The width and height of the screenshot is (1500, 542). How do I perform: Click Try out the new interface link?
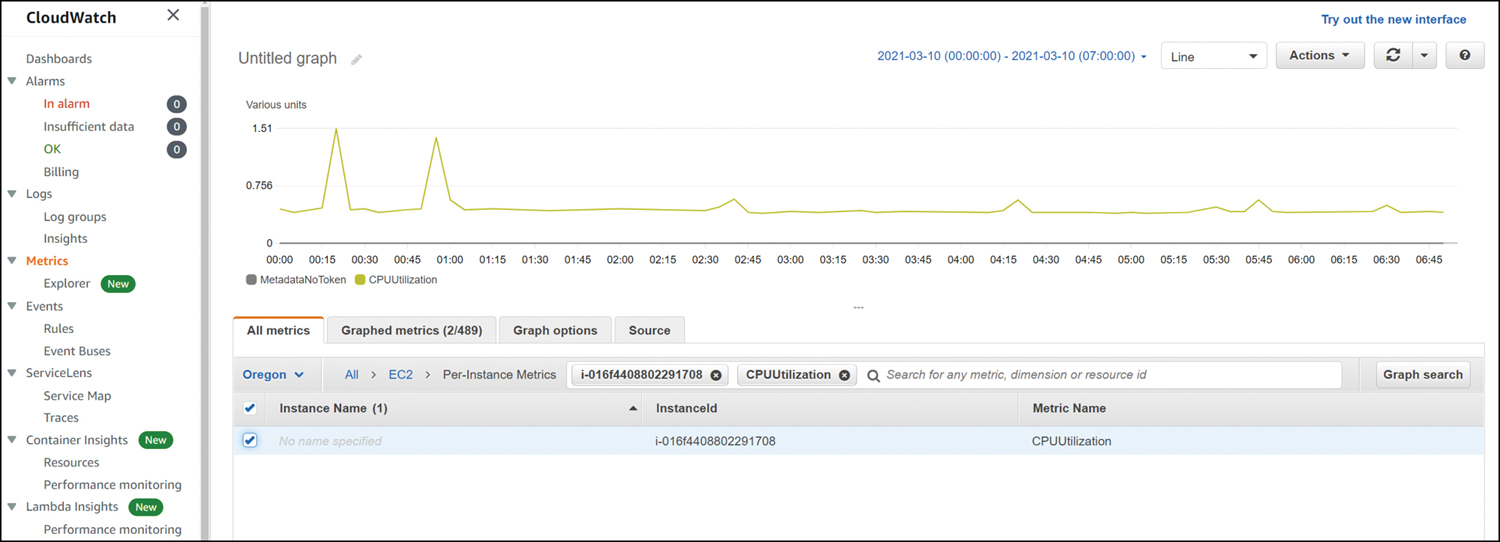pos(1393,19)
